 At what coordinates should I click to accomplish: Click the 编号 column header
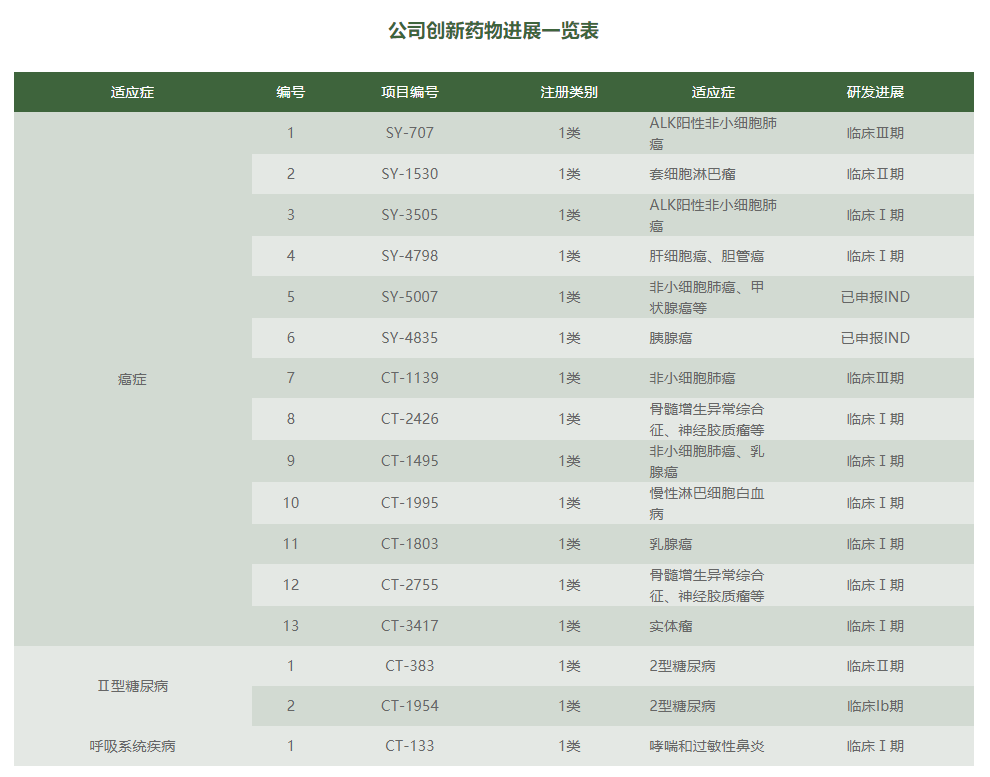pos(291,92)
